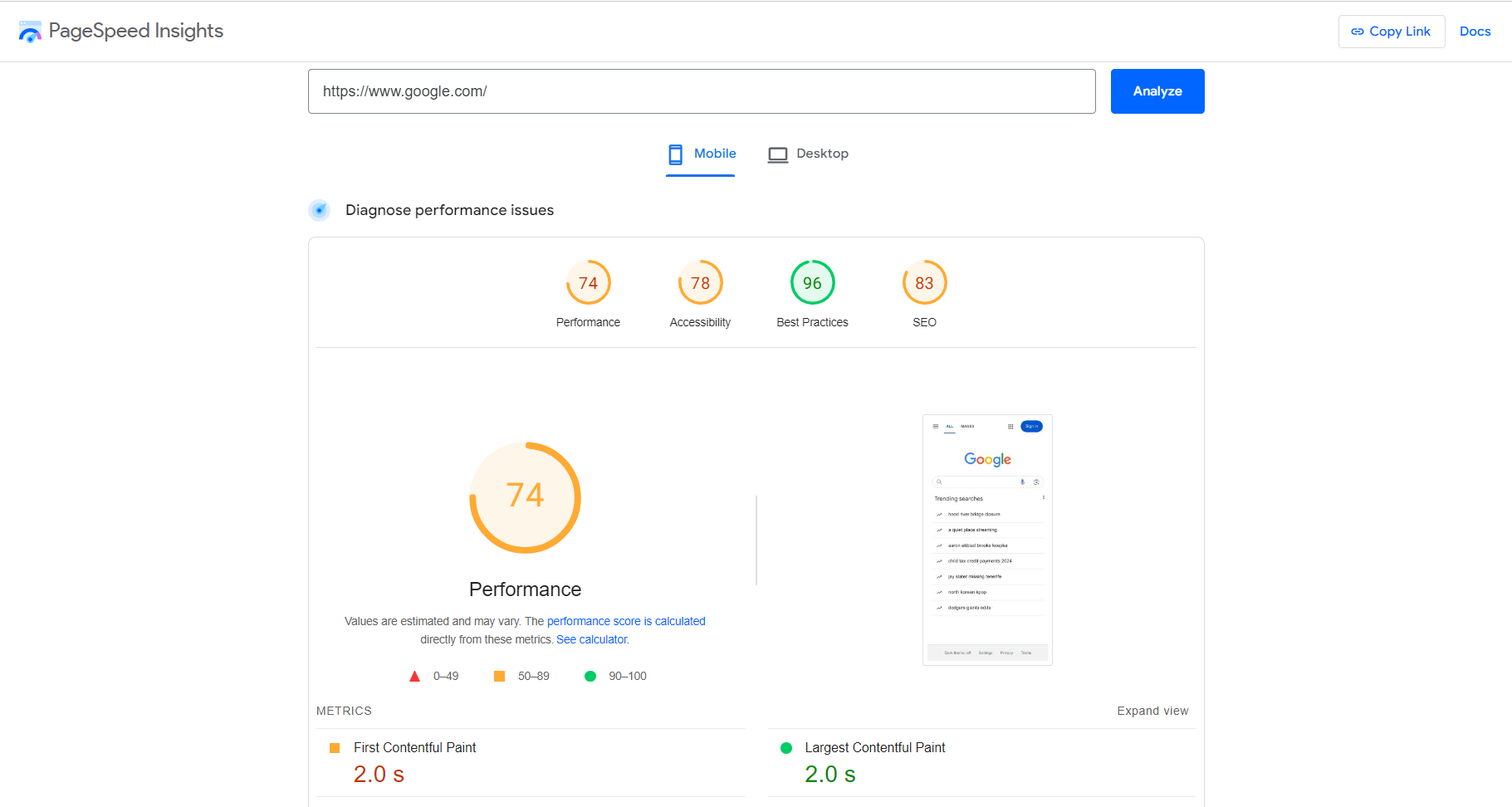
Task: Switch to the Desktop tab
Action: pyautogui.click(x=808, y=154)
